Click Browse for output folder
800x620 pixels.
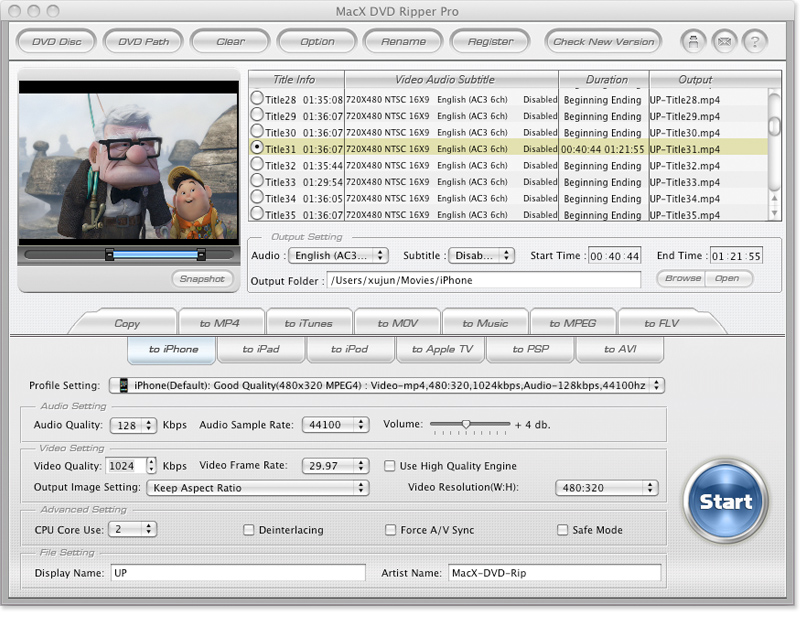pyautogui.click(x=683, y=278)
